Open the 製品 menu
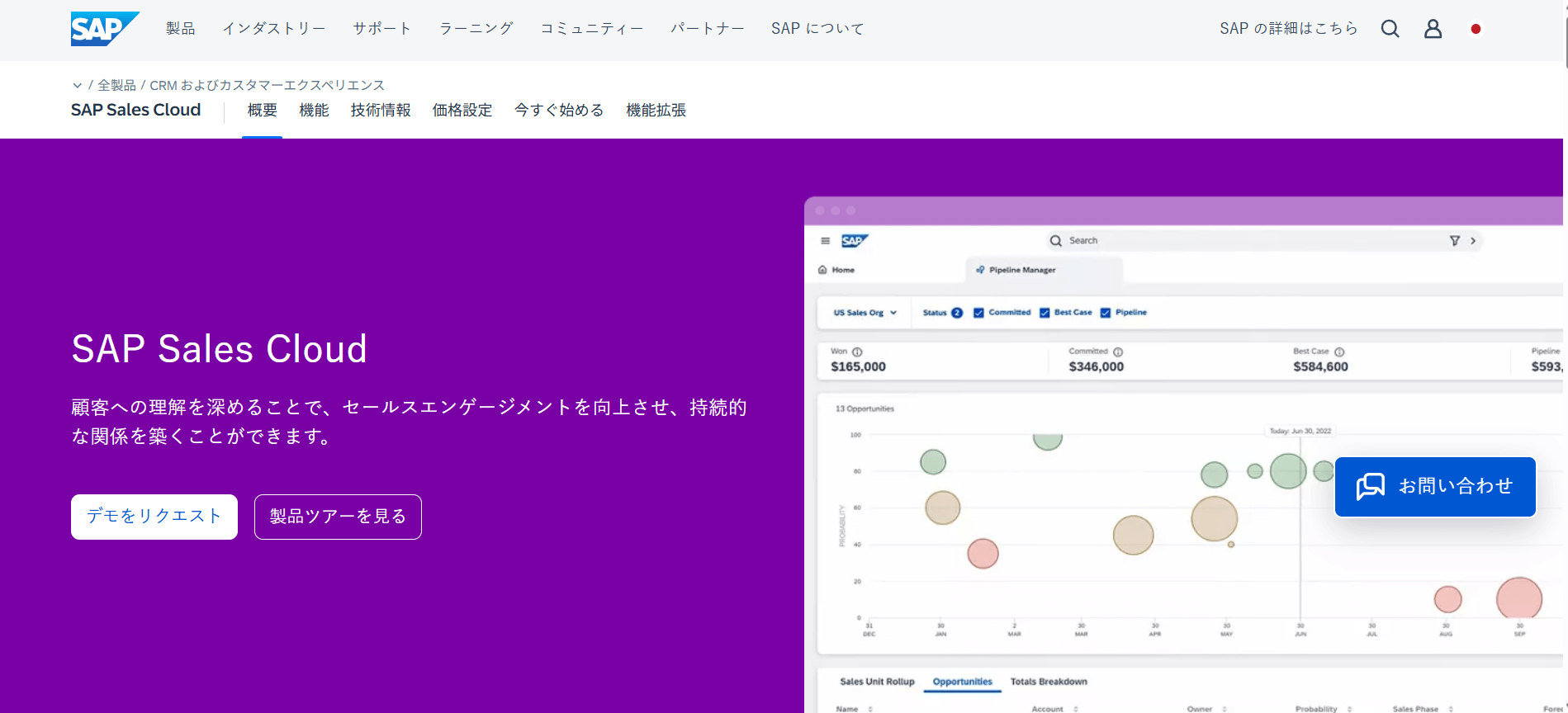The height and width of the screenshot is (713, 1568). [x=181, y=29]
